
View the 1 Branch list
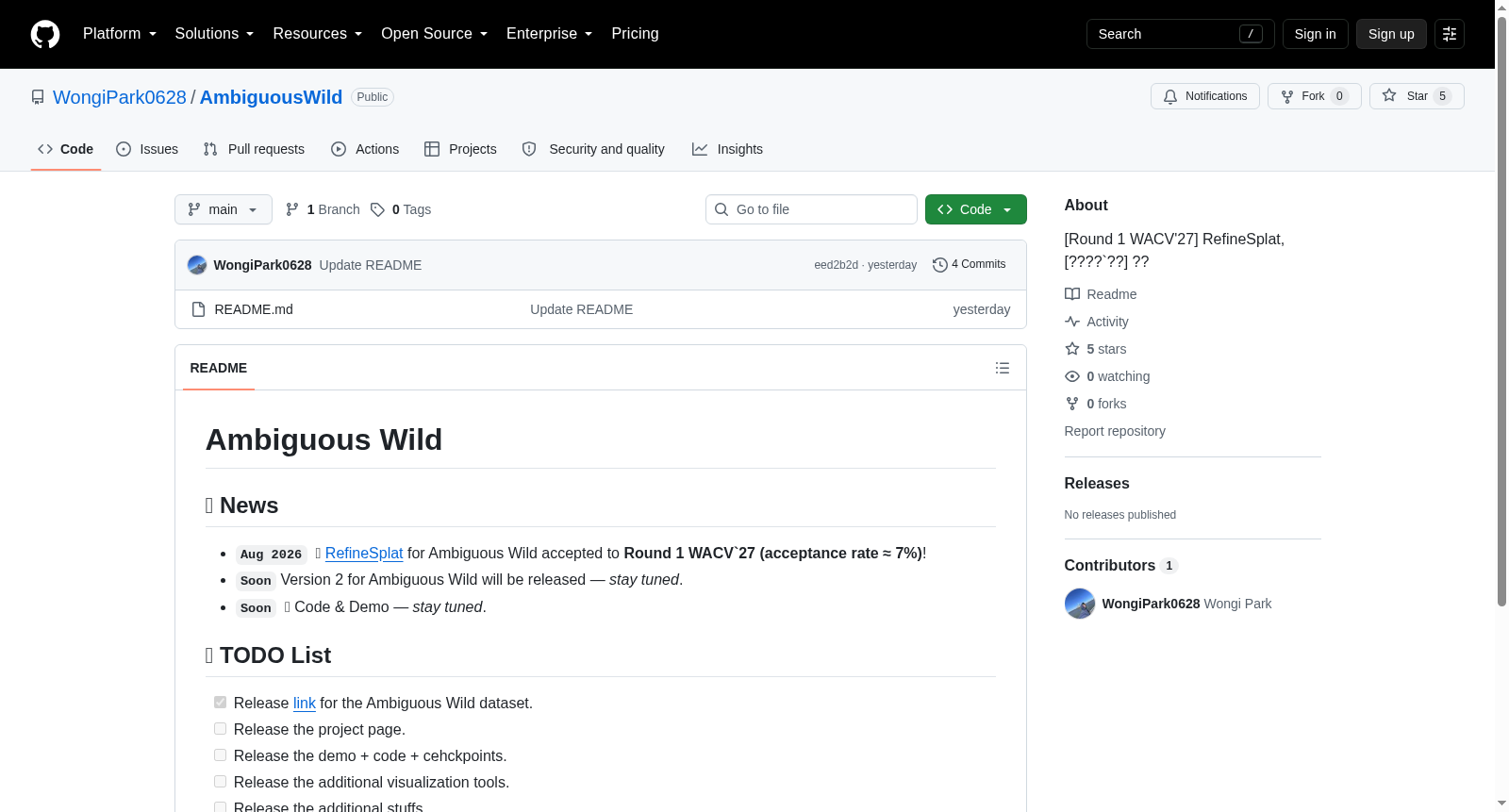pos(323,209)
